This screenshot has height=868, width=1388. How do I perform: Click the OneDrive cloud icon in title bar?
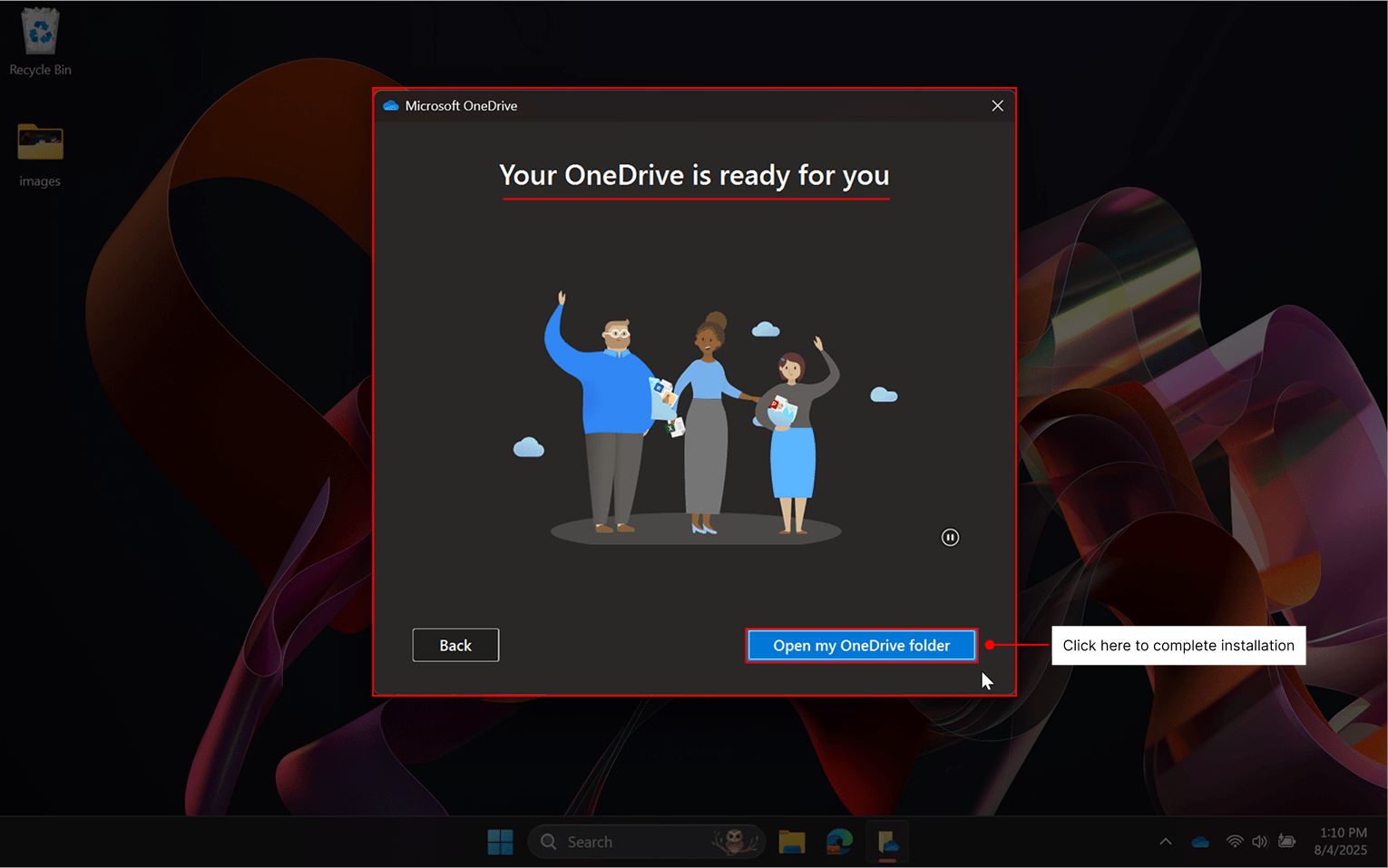tap(391, 106)
